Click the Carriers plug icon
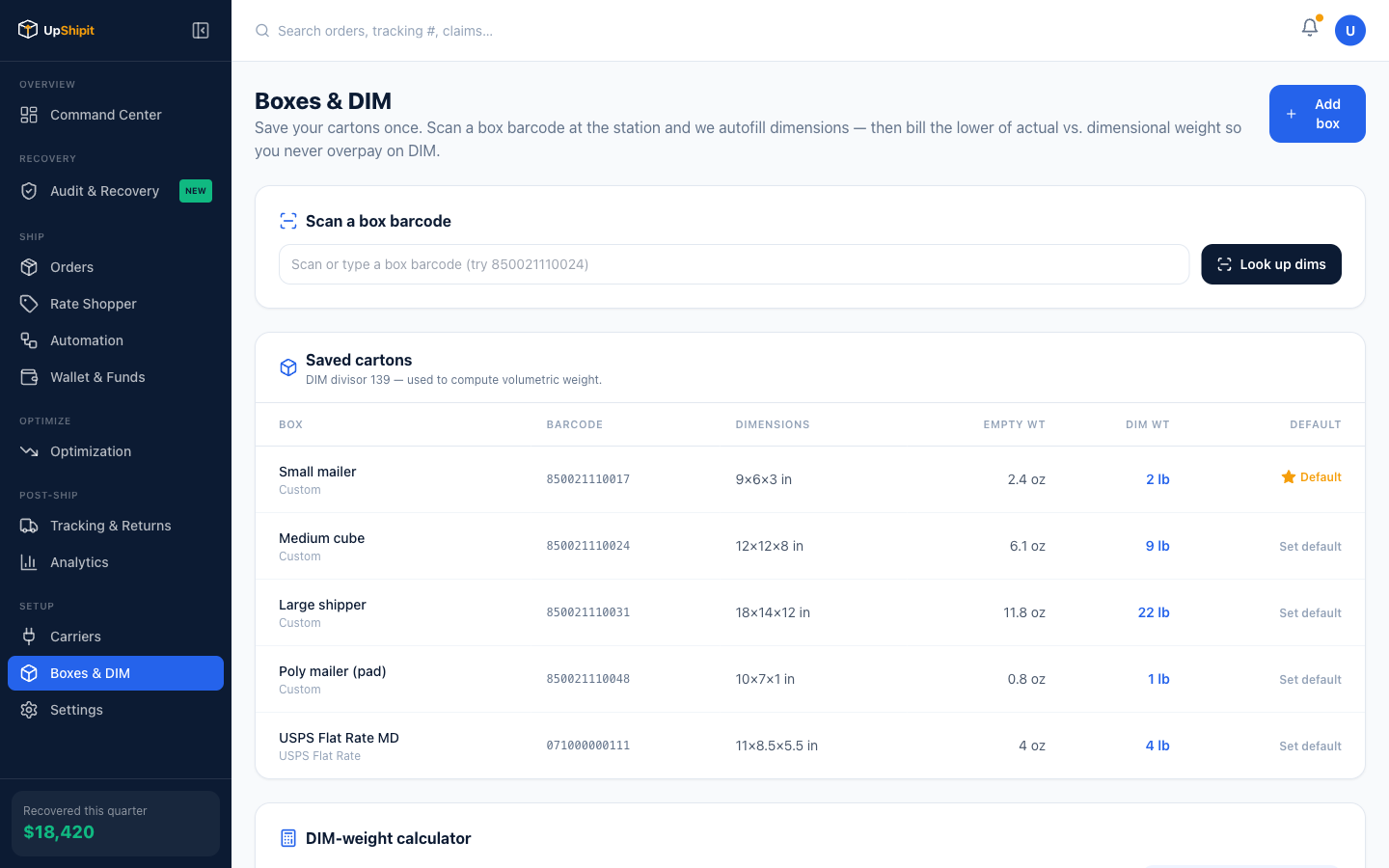 click(x=29, y=637)
